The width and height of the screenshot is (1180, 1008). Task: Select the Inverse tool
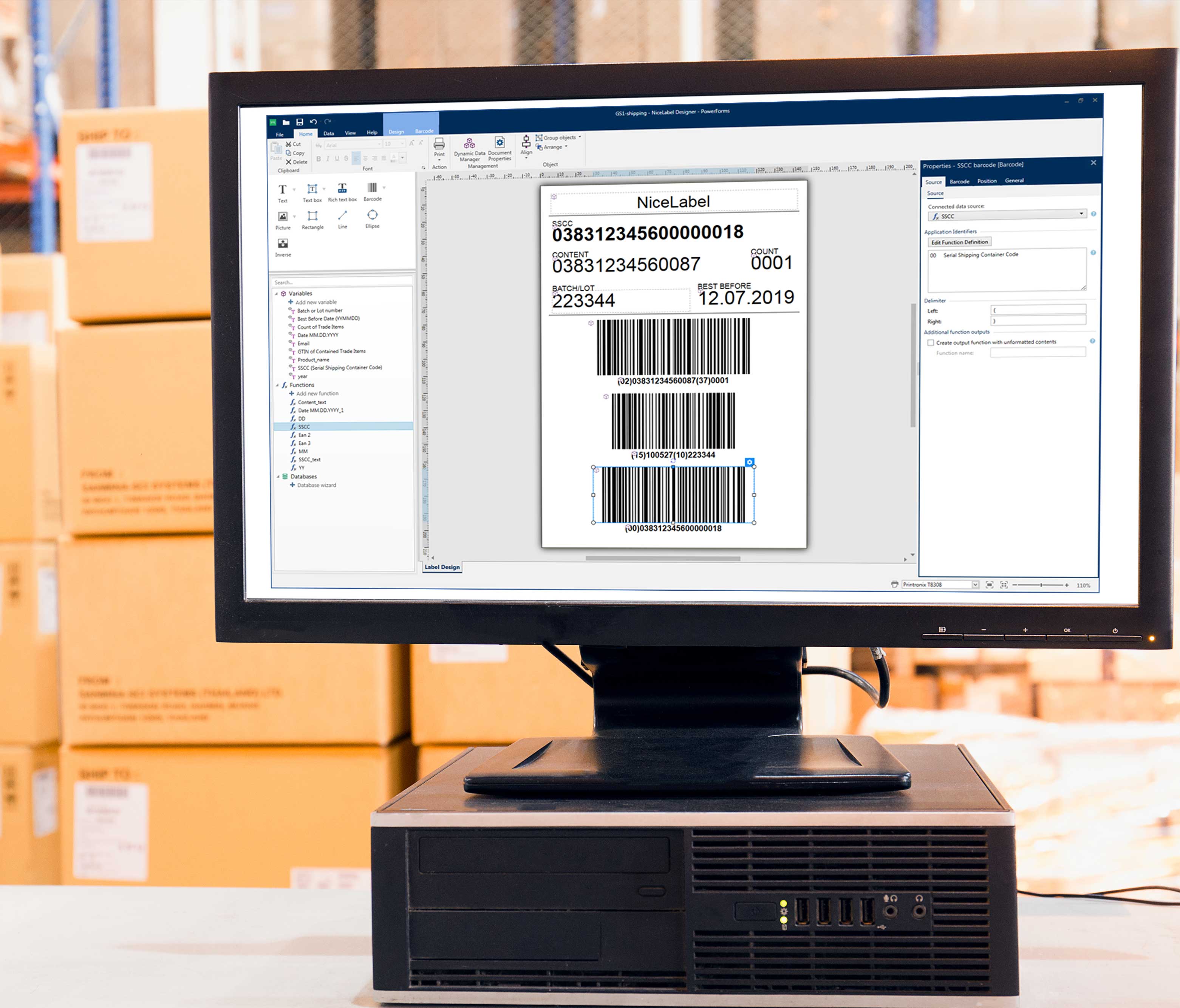click(283, 248)
